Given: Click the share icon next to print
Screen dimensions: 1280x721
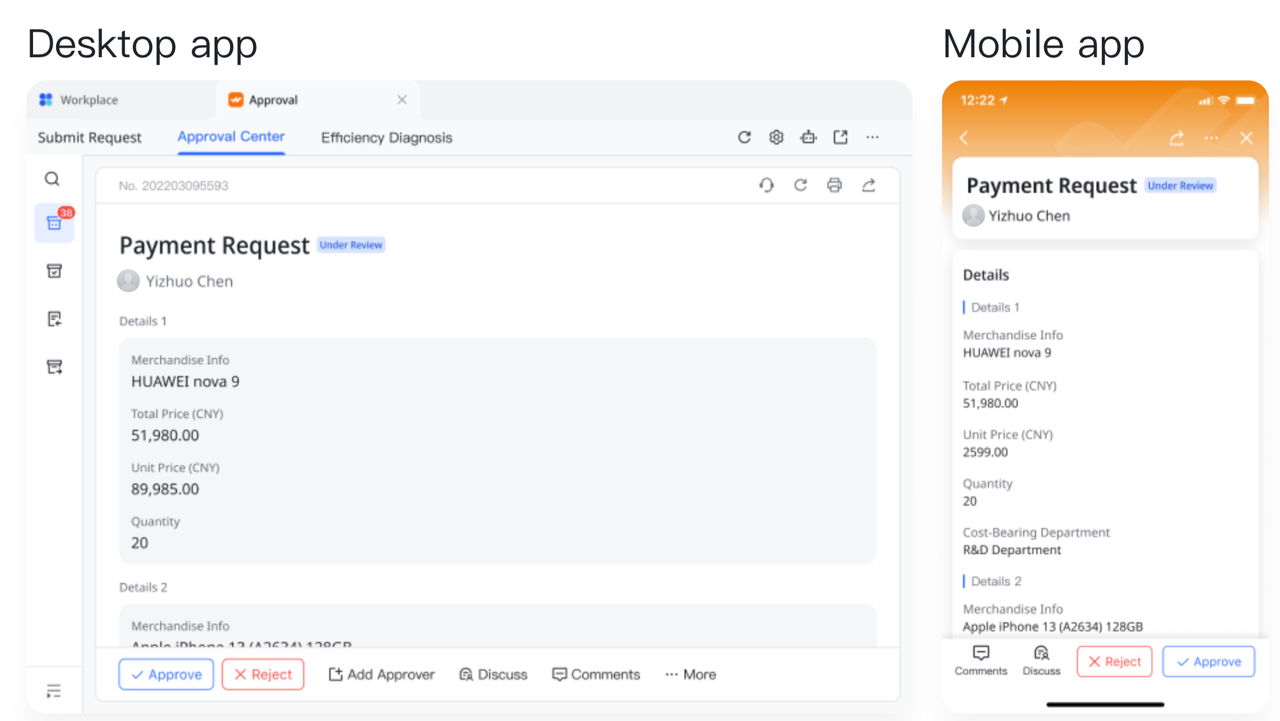Looking at the screenshot, I should 868,185.
